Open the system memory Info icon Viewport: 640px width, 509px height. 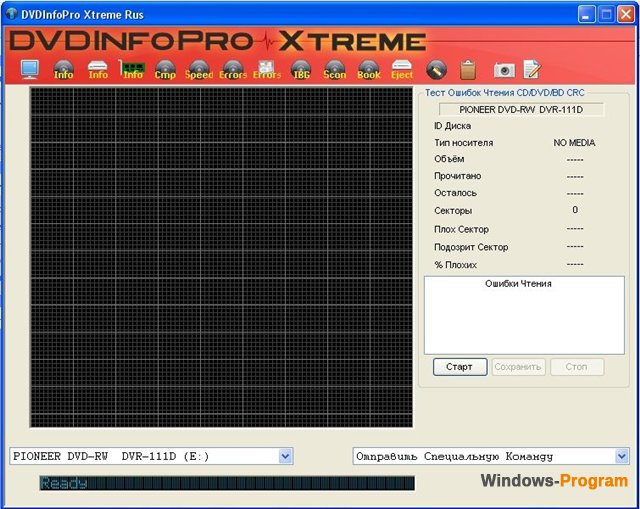(x=132, y=69)
